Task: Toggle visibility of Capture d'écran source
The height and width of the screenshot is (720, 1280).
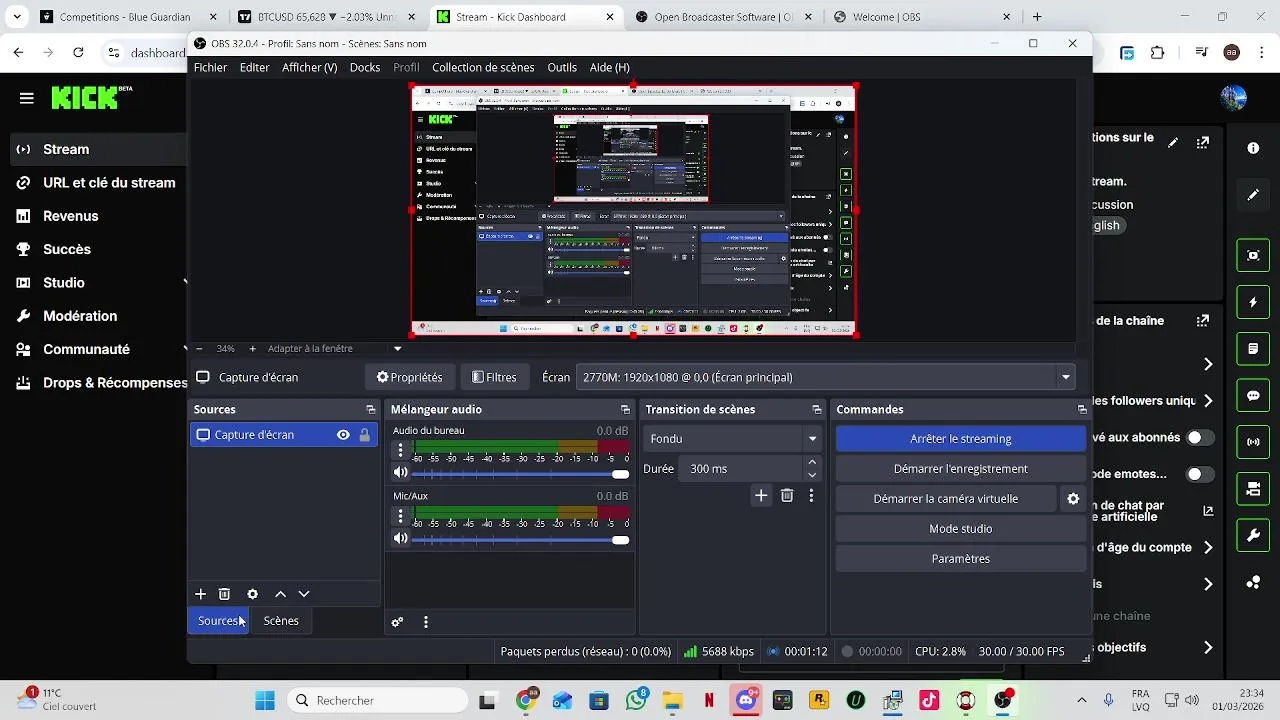Action: 343,435
